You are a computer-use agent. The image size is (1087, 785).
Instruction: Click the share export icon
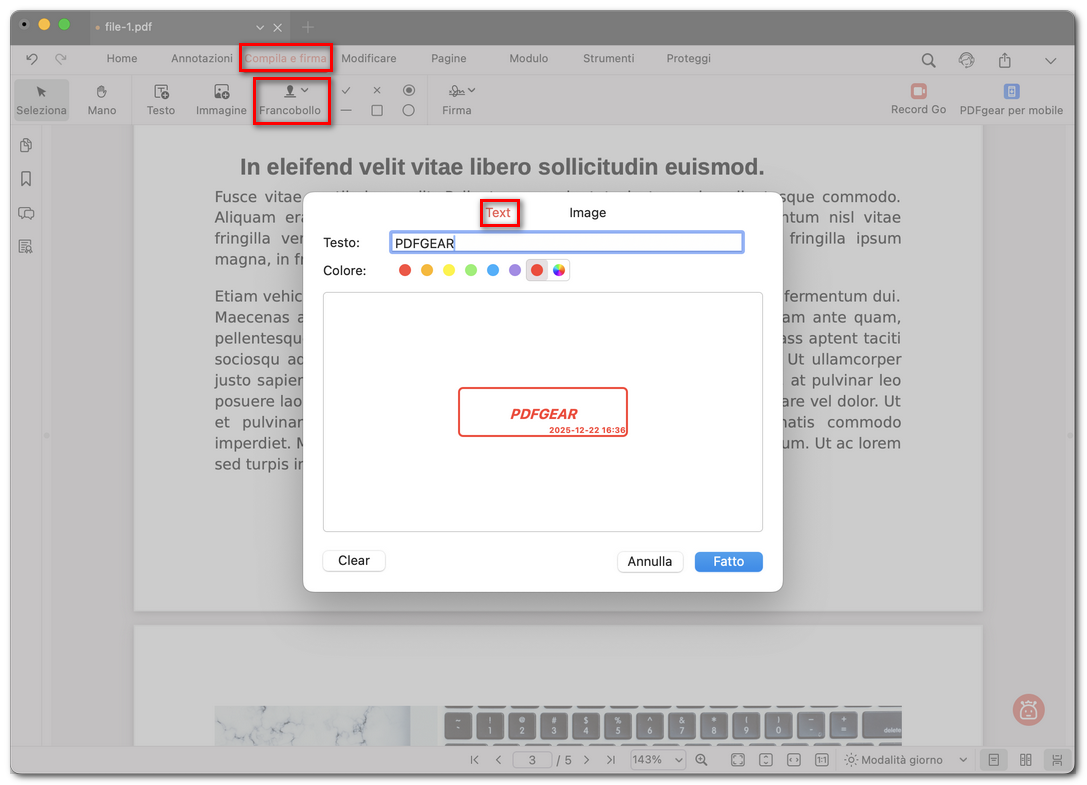(x=1005, y=60)
